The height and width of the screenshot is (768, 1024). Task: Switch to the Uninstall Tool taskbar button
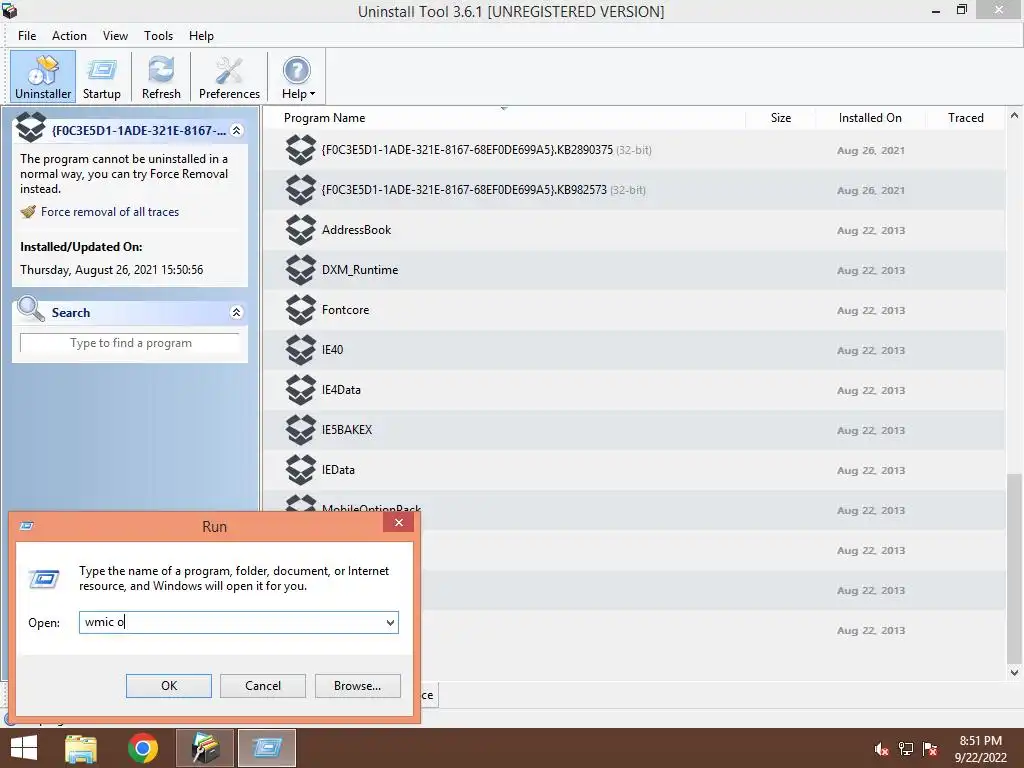[205, 748]
